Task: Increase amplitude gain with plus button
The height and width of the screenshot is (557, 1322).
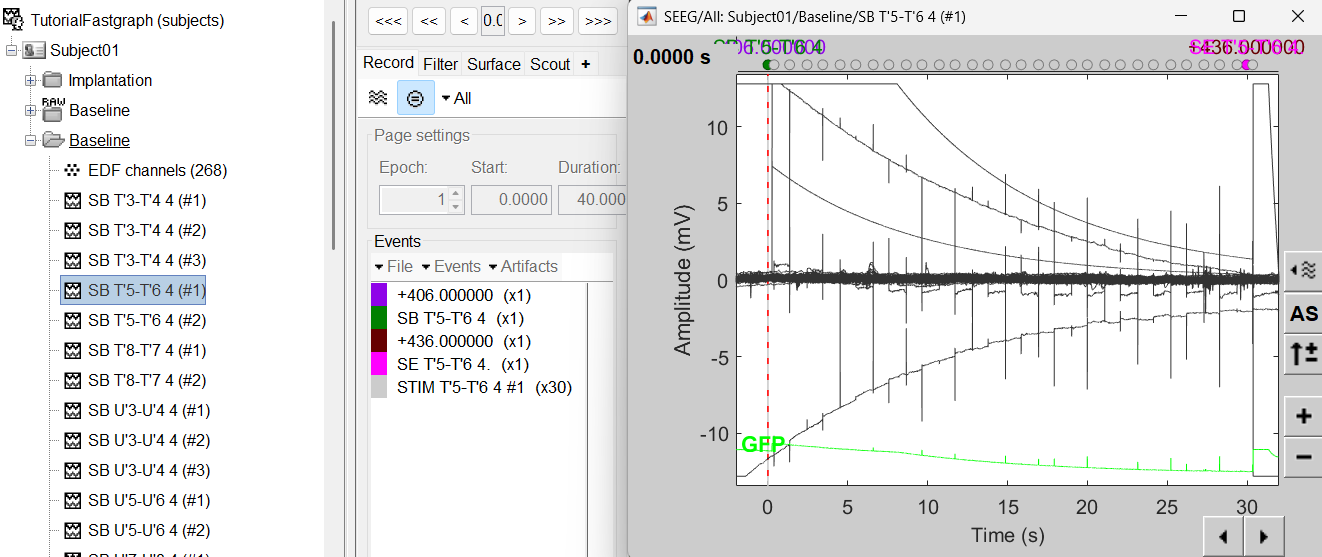Action: [1304, 417]
